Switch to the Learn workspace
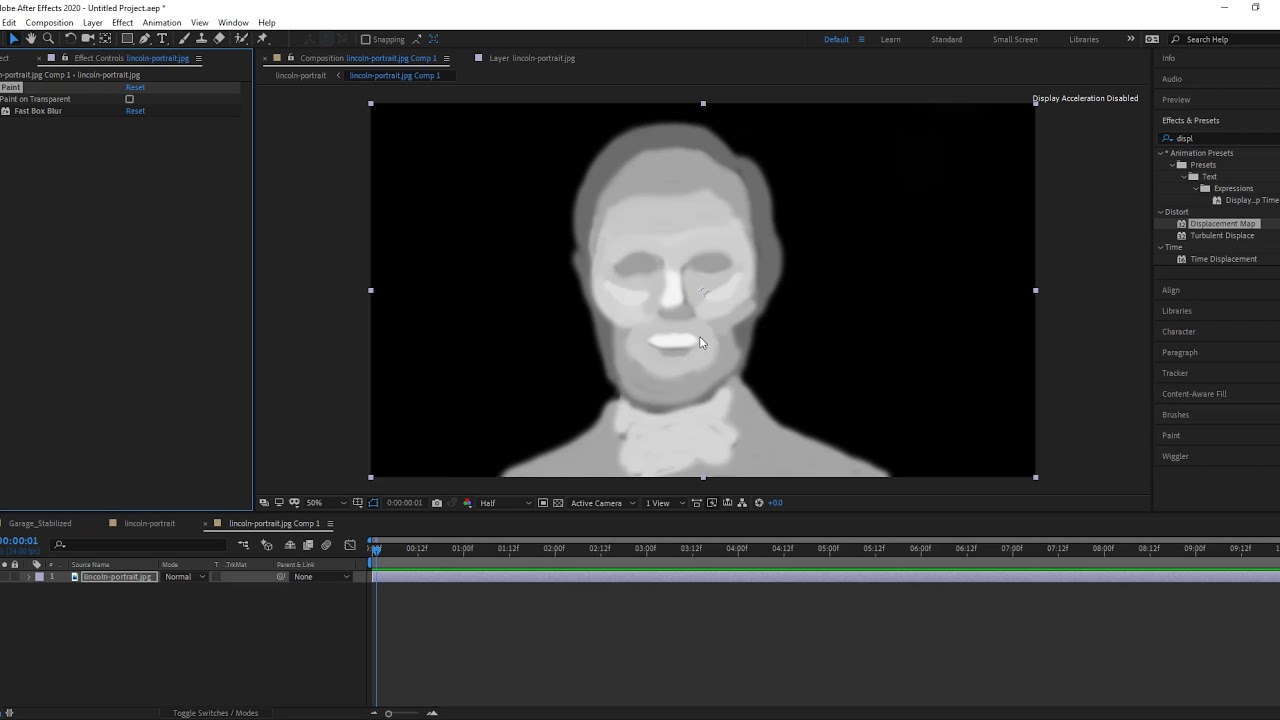 coord(890,40)
